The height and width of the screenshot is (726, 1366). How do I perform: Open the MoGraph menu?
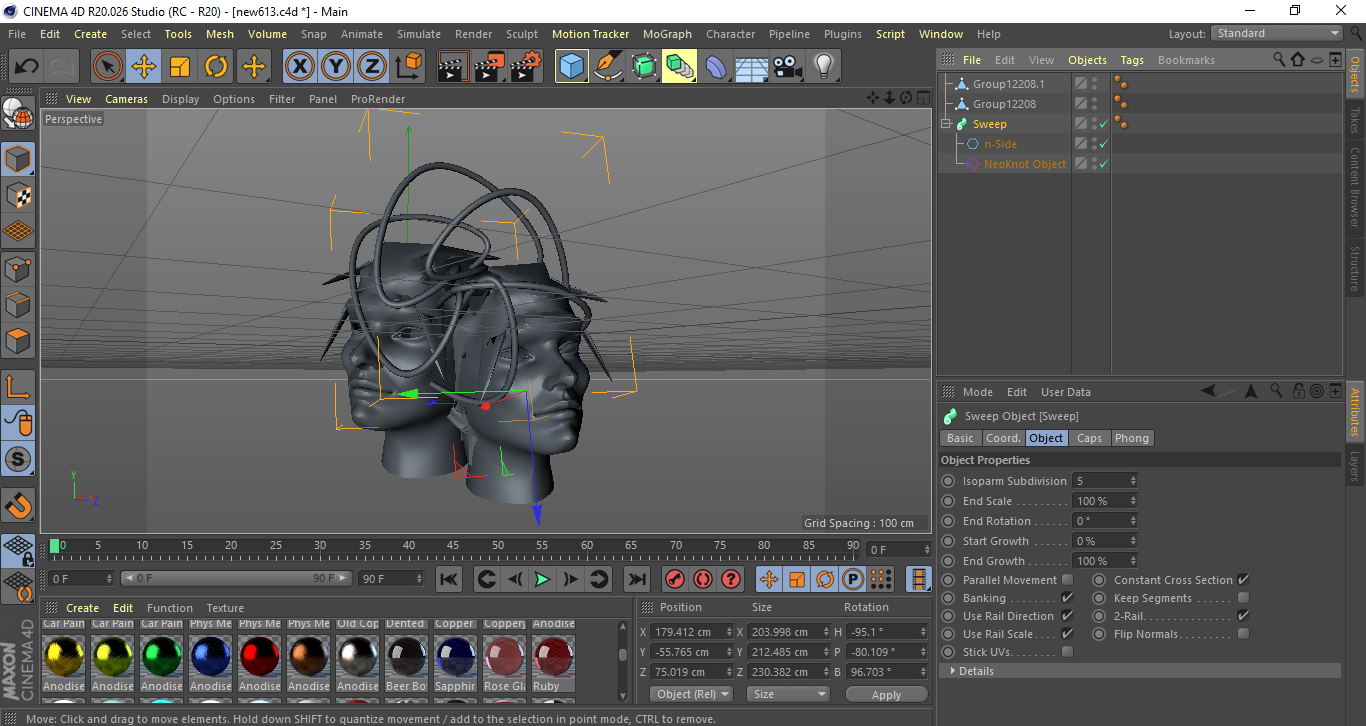(x=667, y=34)
